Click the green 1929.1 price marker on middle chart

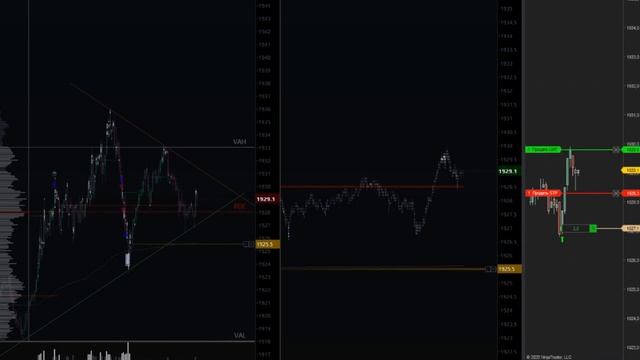pos(509,171)
